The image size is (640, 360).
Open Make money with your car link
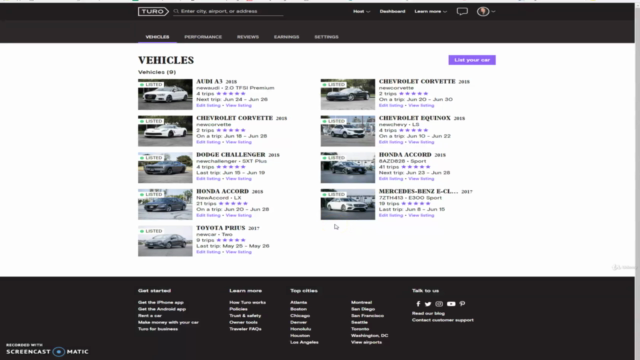[x=168, y=322]
